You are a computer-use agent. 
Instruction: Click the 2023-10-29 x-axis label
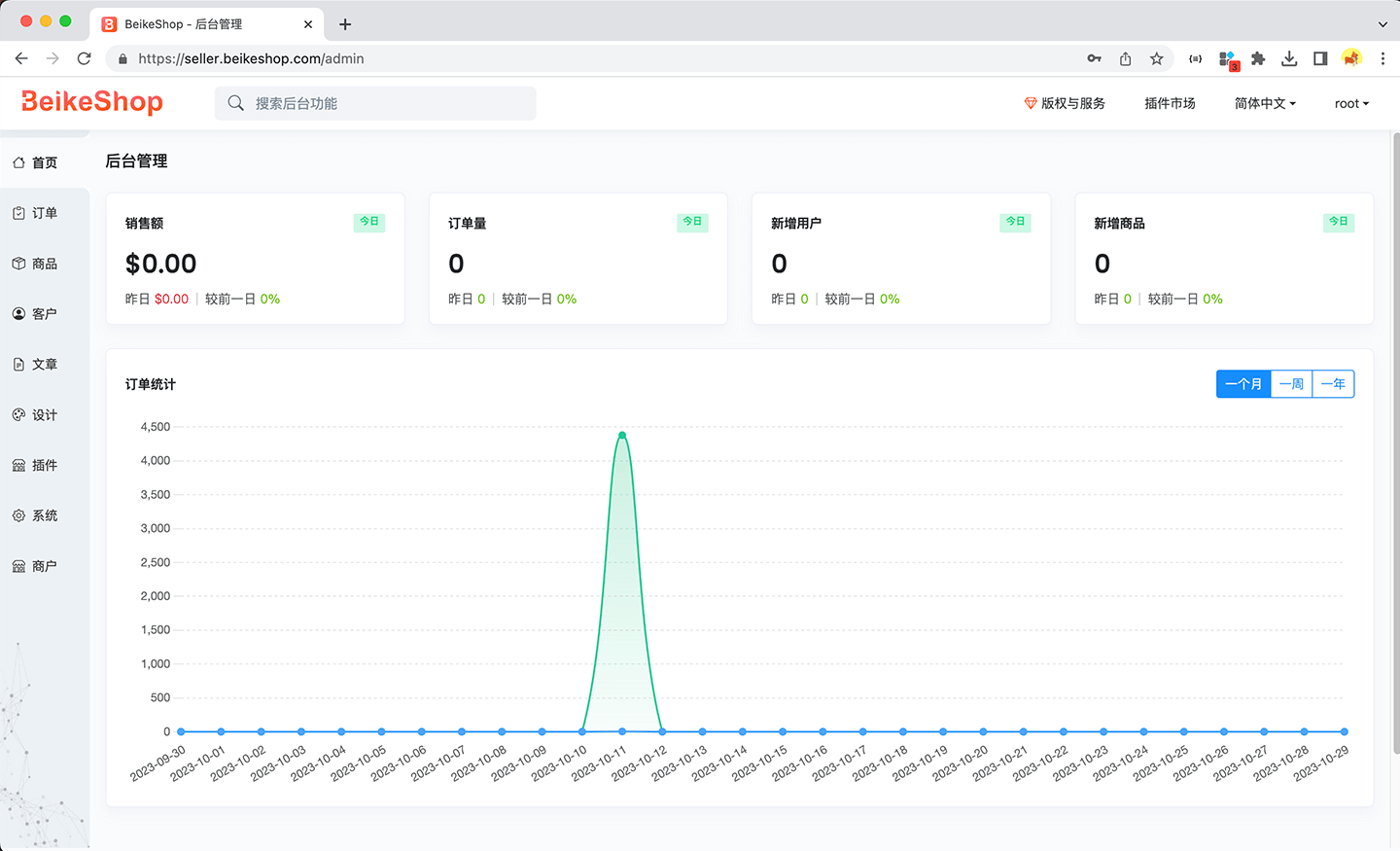coord(1321,763)
